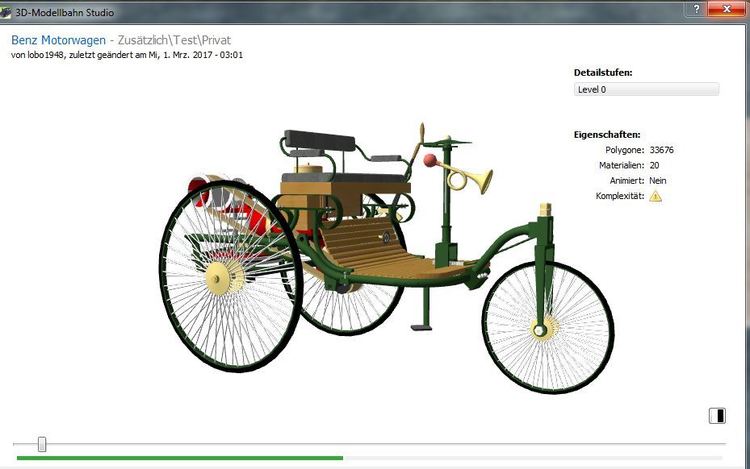
Task: Click the Polygone label
Action: [625, 150]
